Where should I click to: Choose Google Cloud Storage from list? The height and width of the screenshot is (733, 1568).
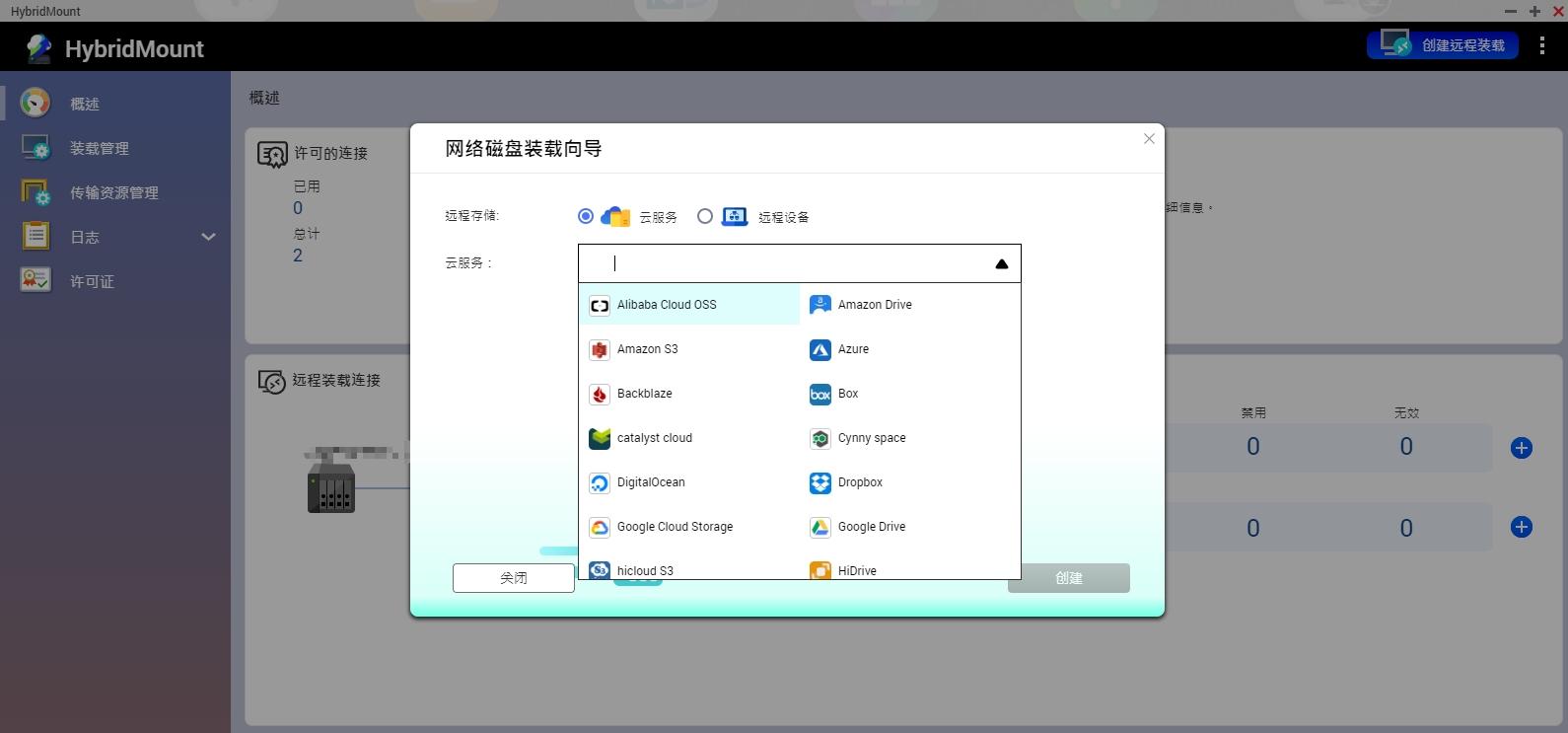689,527
